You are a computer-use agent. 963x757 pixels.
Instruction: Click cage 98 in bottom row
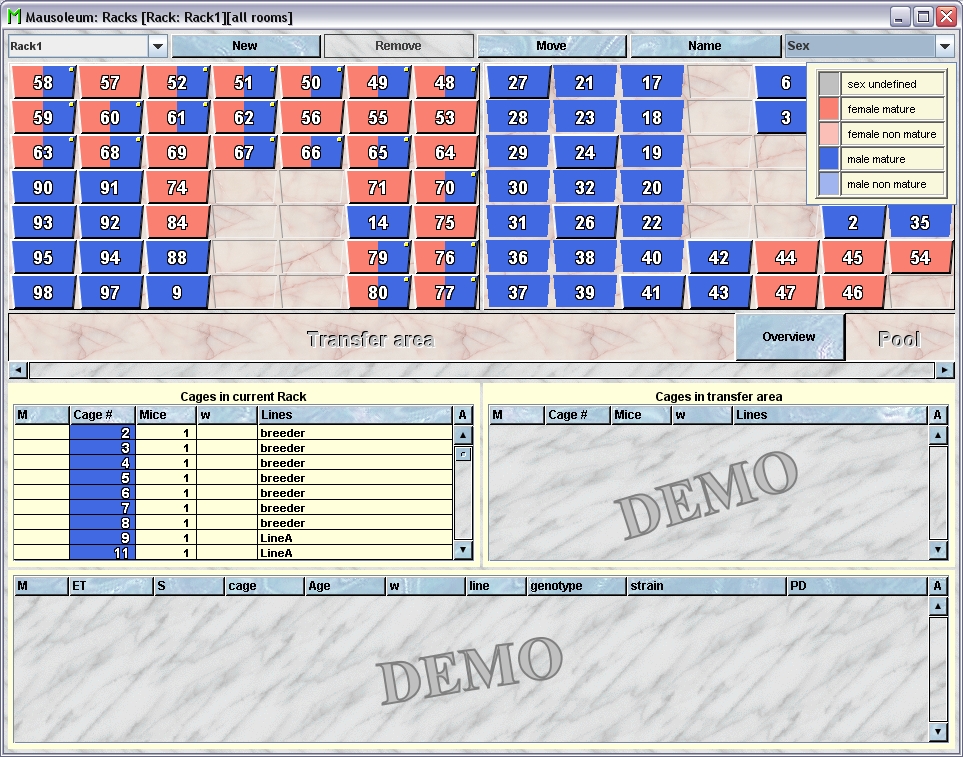[43, 292]
